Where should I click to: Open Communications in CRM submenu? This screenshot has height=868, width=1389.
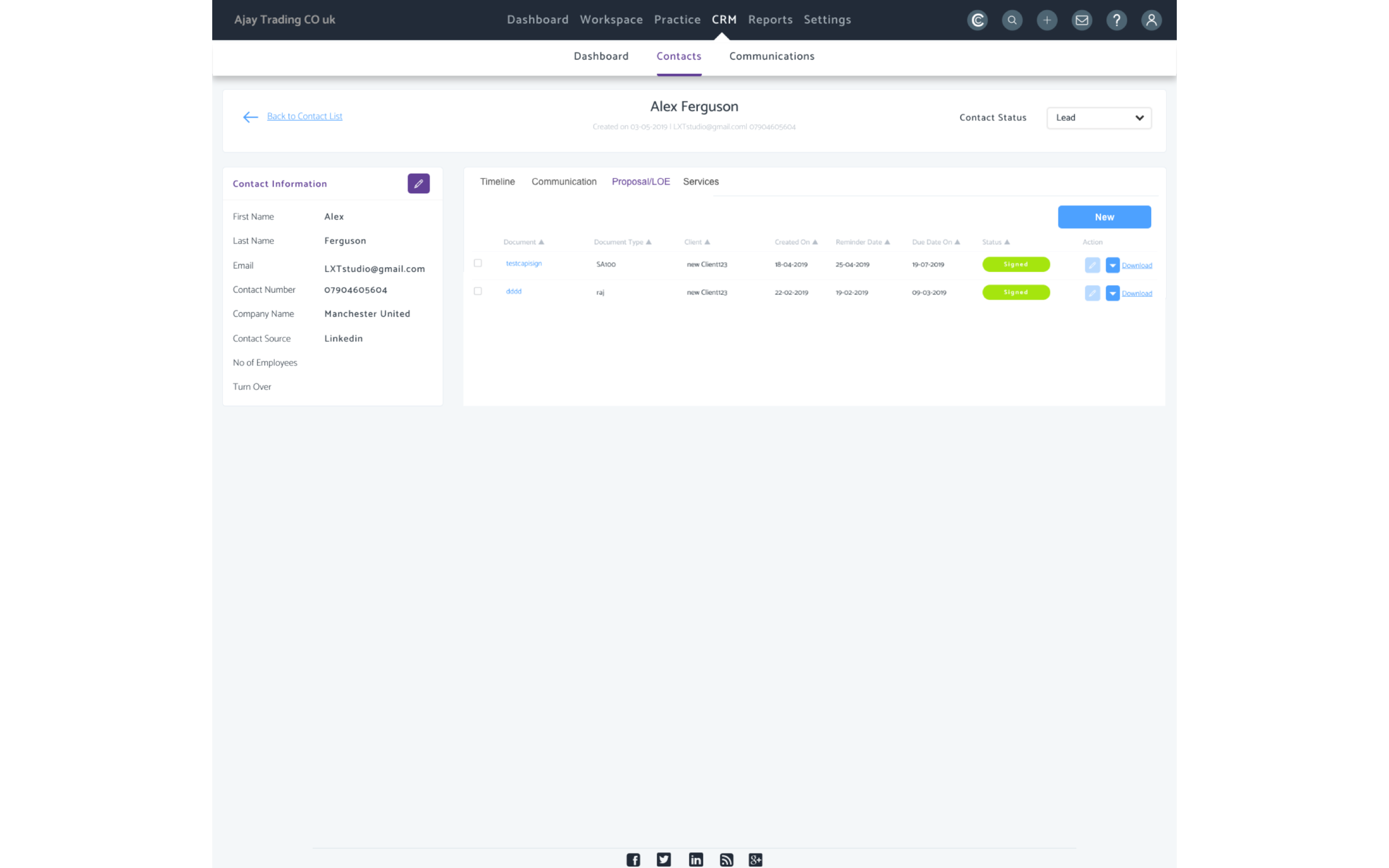click(x=772, y=56)
